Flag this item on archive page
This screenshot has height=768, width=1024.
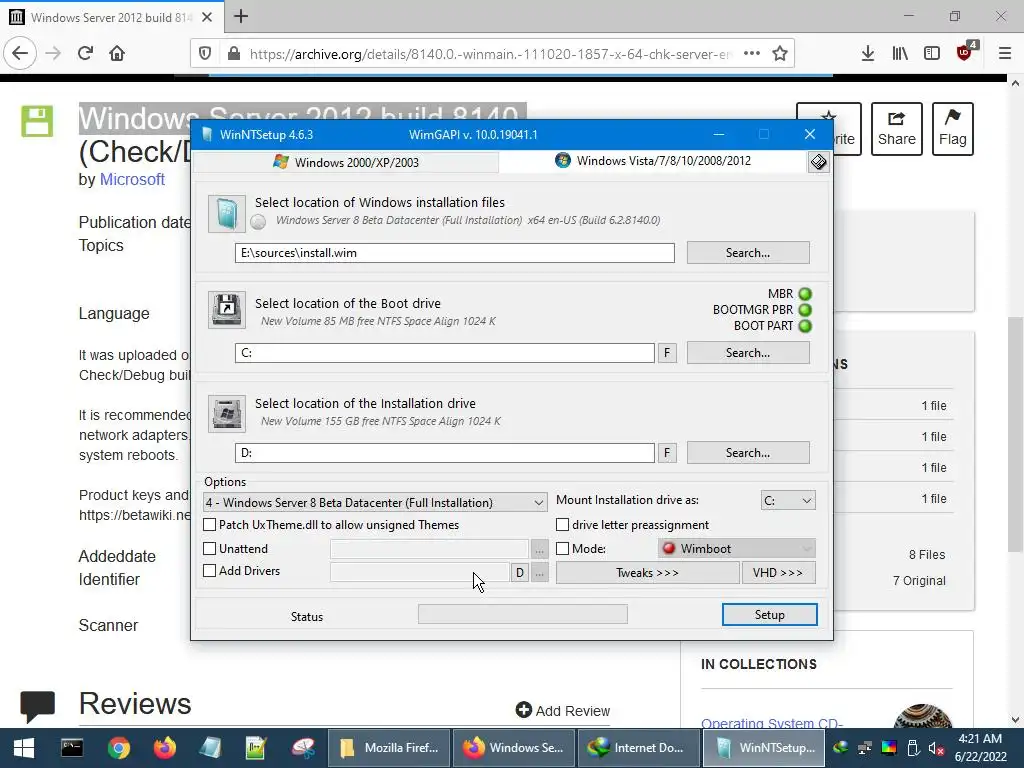pos(953,129)
